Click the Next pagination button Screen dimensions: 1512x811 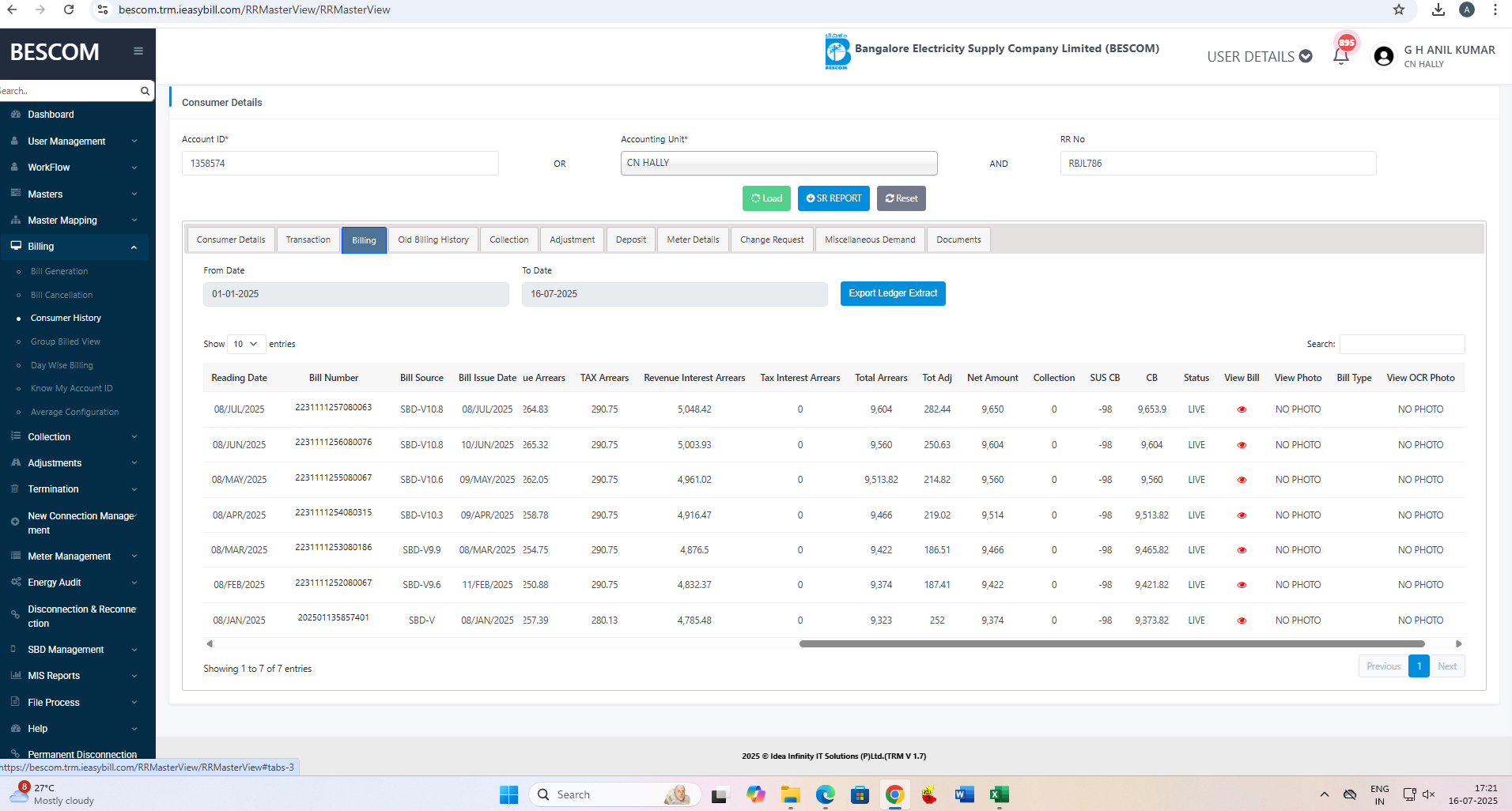[1447, 666]
